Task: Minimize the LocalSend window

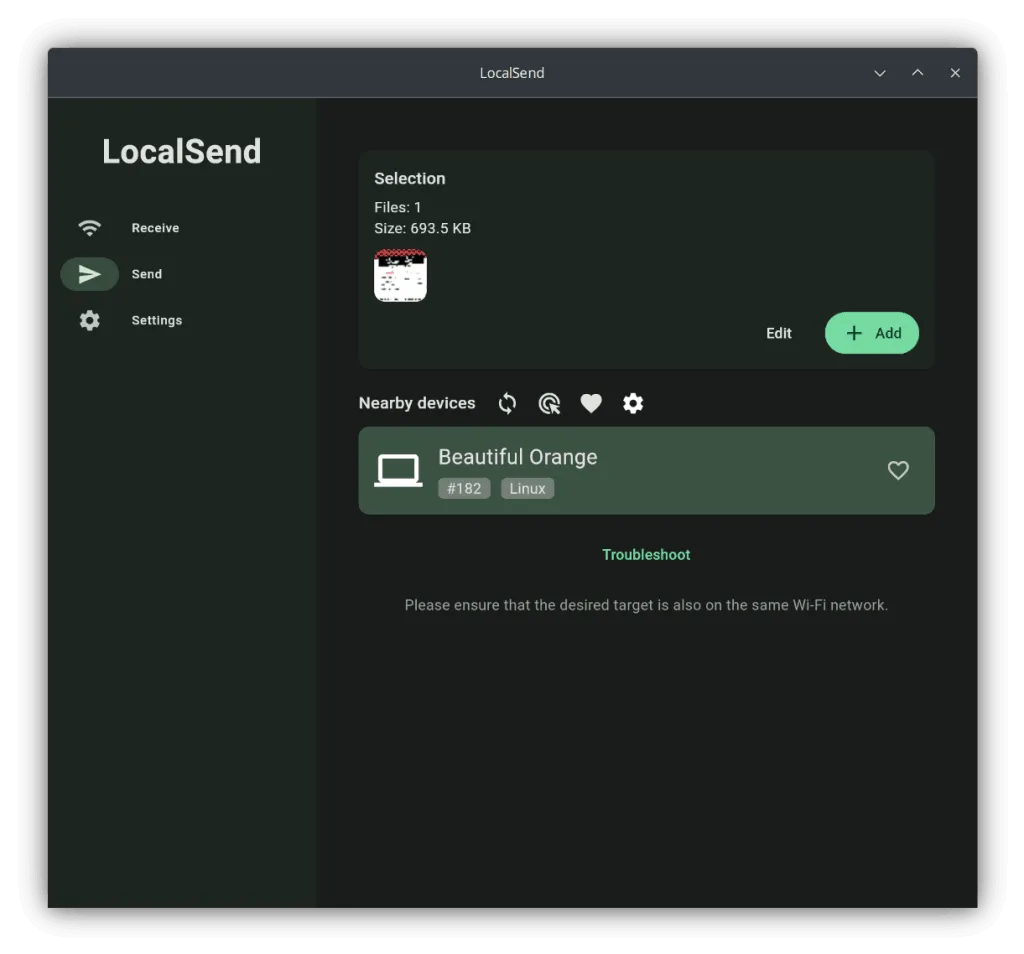Action: pos(880,73)
